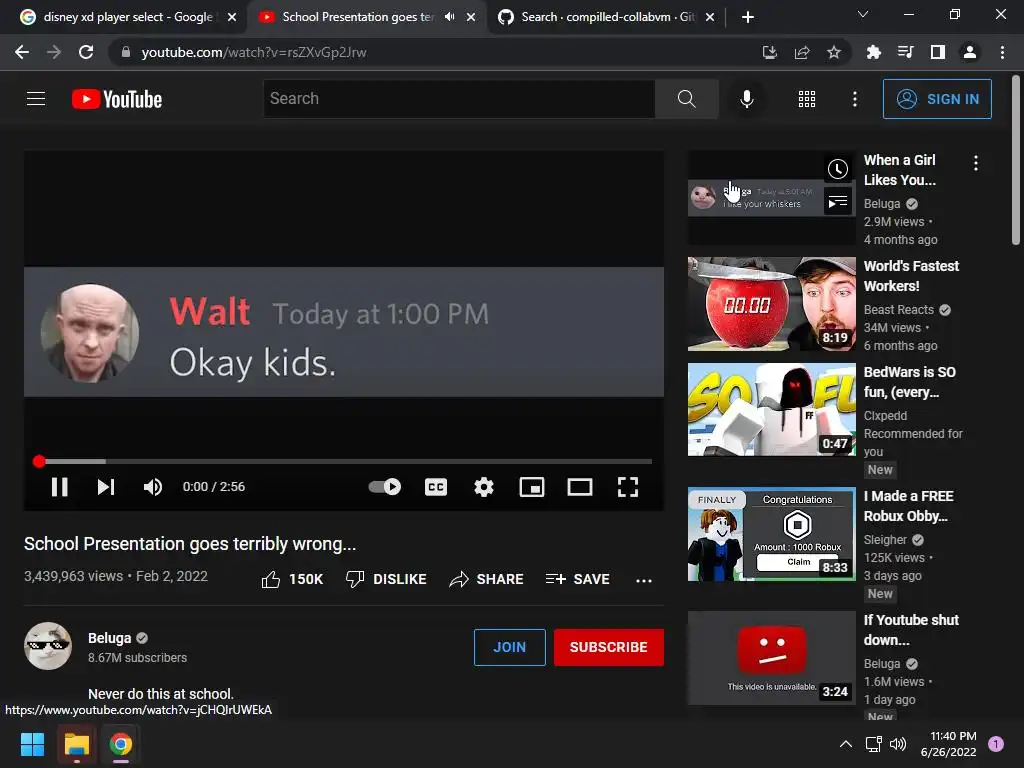Add 'When a Girl Likes You' to Watch later
This screenshot has width=1024, height=768.
coord(838,169)
